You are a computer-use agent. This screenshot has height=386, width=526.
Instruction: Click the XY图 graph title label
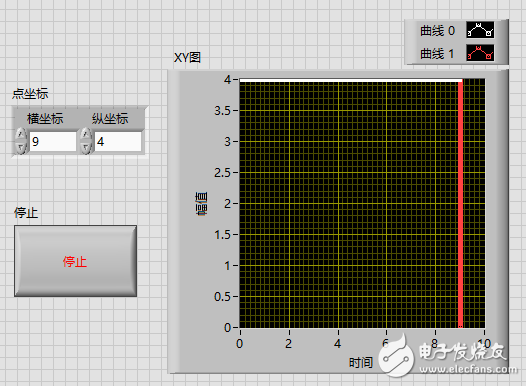(x=187, y=58)
